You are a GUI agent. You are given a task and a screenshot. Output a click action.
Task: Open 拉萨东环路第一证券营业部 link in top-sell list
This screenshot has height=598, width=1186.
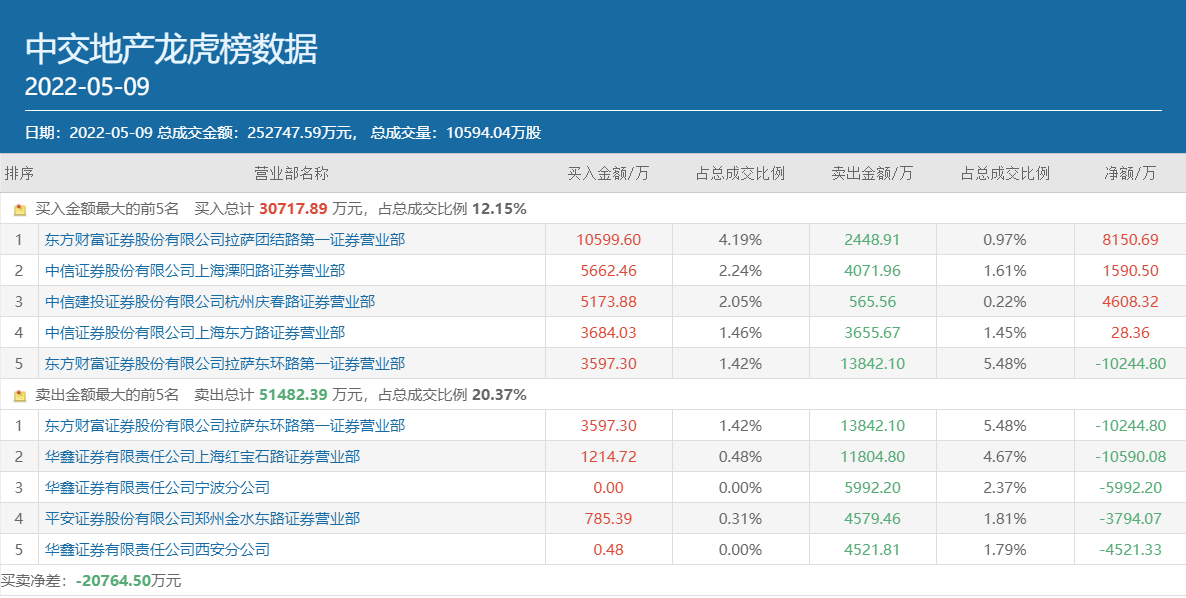pos(225,426)
